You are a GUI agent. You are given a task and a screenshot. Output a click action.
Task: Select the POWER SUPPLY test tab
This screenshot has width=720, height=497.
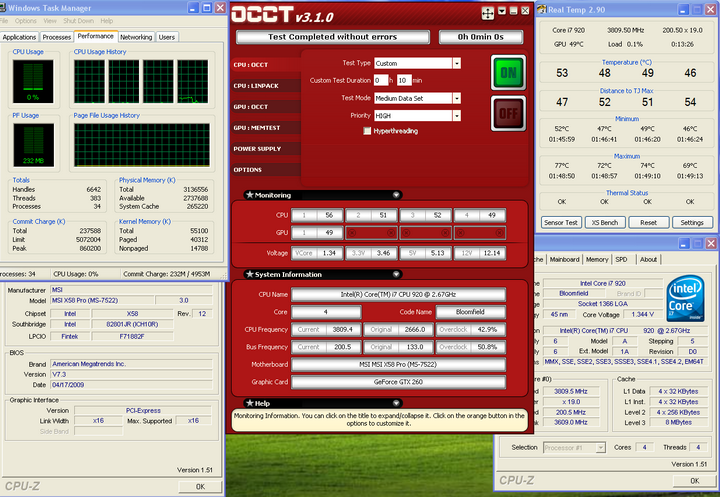(x=266, y=149)
